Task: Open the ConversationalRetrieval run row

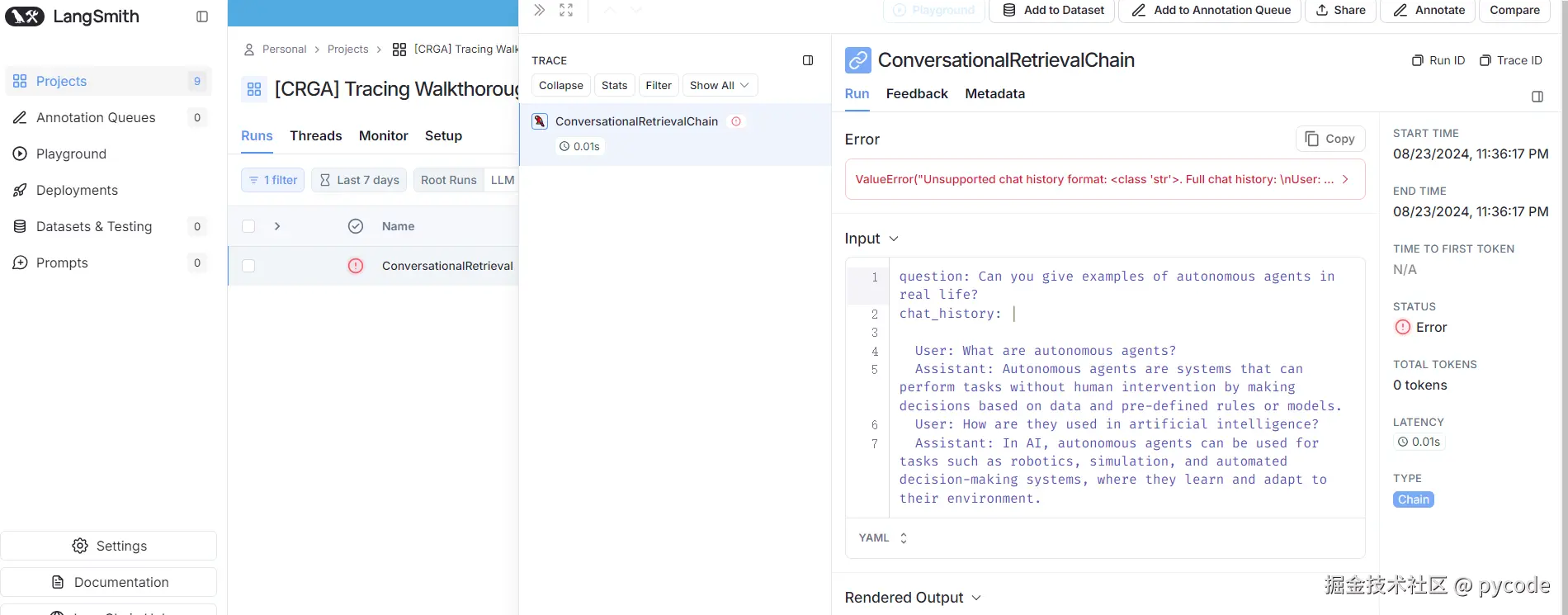Action: tap(373, 266)
